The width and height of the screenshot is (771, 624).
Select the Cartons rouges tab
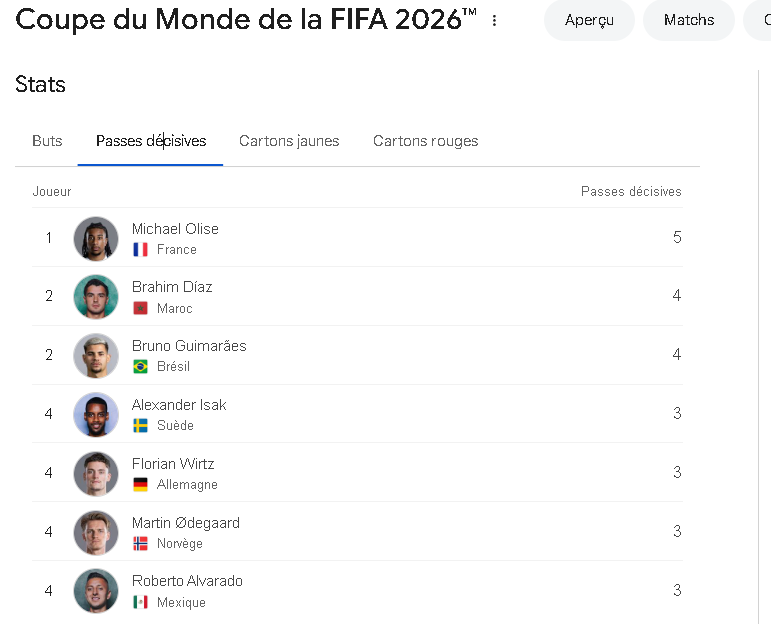(425, 141)
